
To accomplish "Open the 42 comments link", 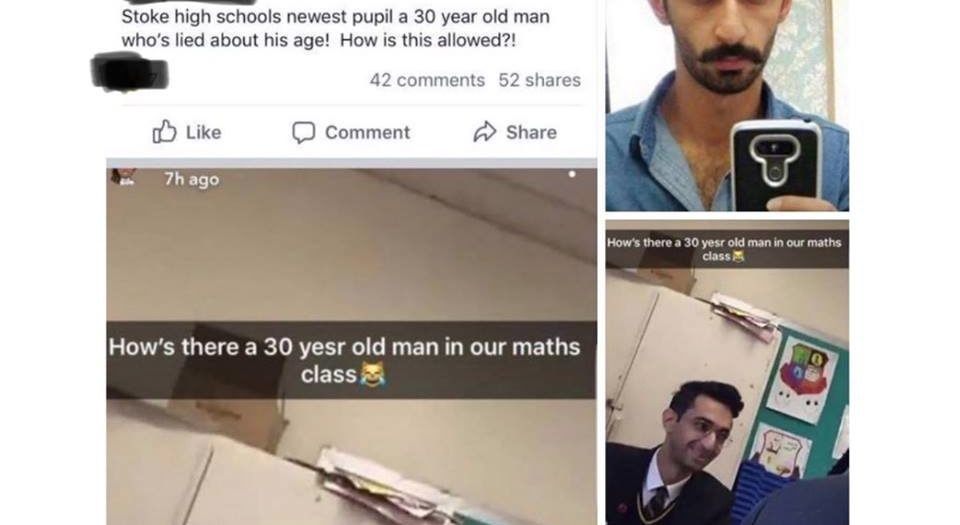I will click(x=427, y=80).
